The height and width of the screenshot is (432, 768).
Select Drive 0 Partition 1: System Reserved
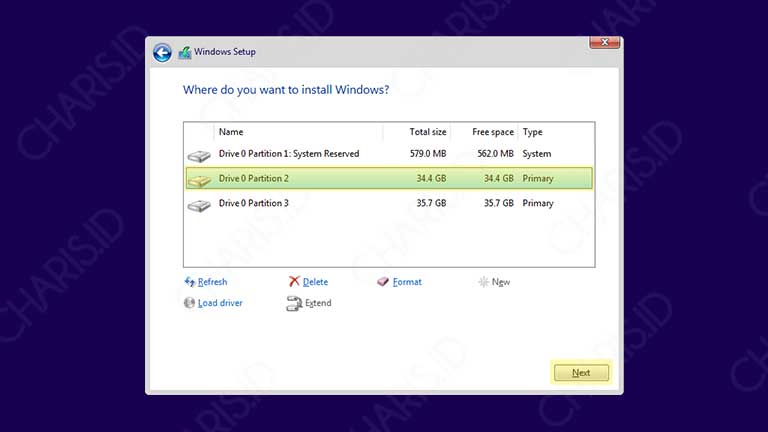click(389, 154)
